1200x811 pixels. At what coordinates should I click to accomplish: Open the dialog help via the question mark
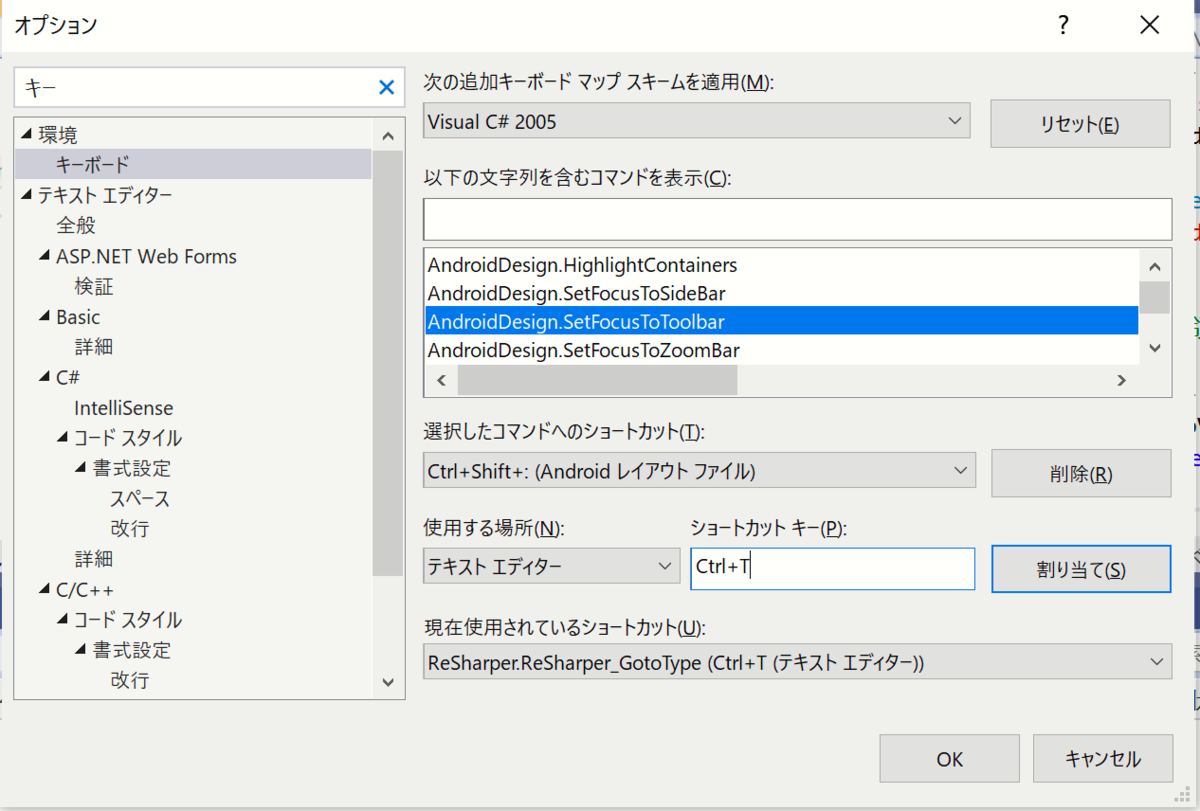(x=1062, y=25)
